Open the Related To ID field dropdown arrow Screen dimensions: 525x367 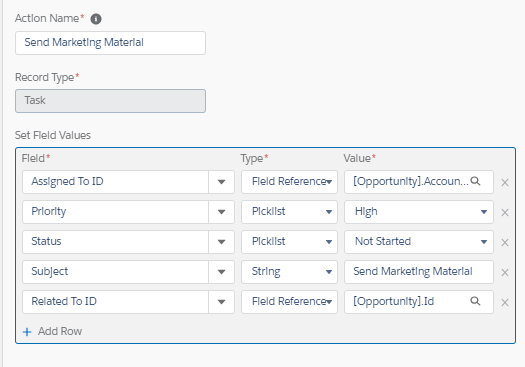pyautogui.click(x=221, y=302)
